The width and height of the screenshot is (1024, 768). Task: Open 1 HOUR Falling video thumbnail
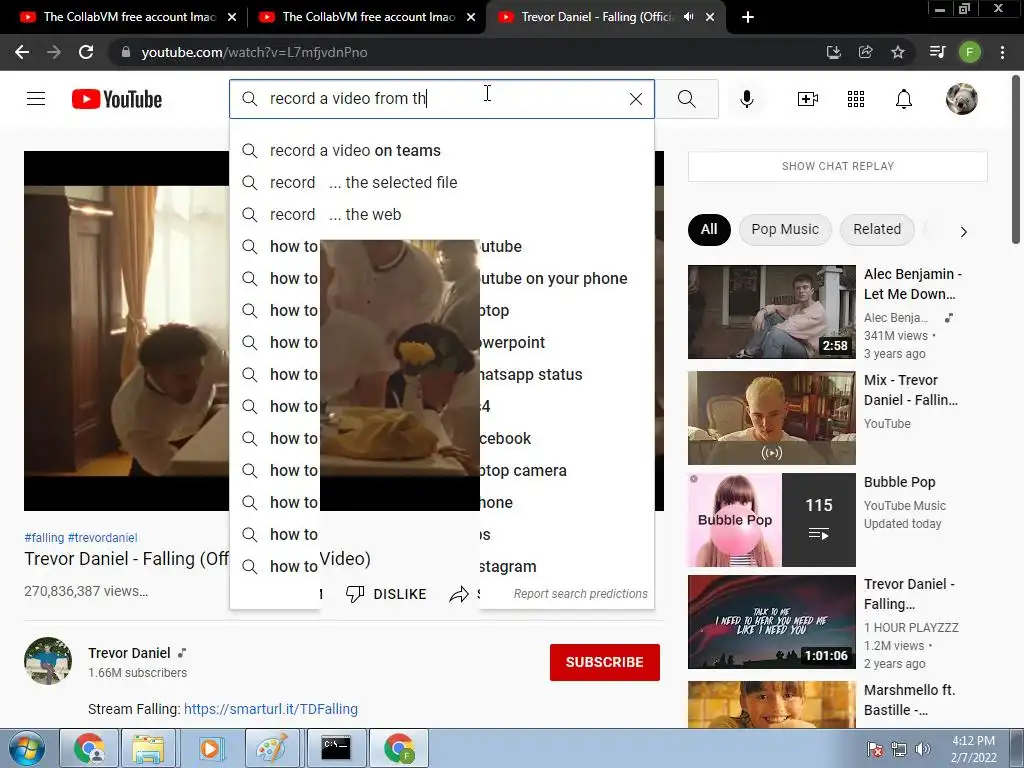[771, 622]
